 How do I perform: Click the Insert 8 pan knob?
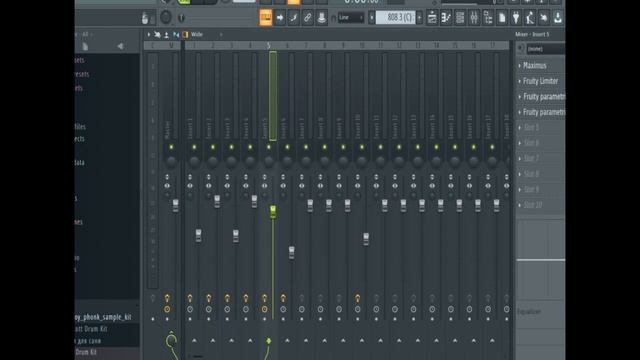tap(324, 162)
